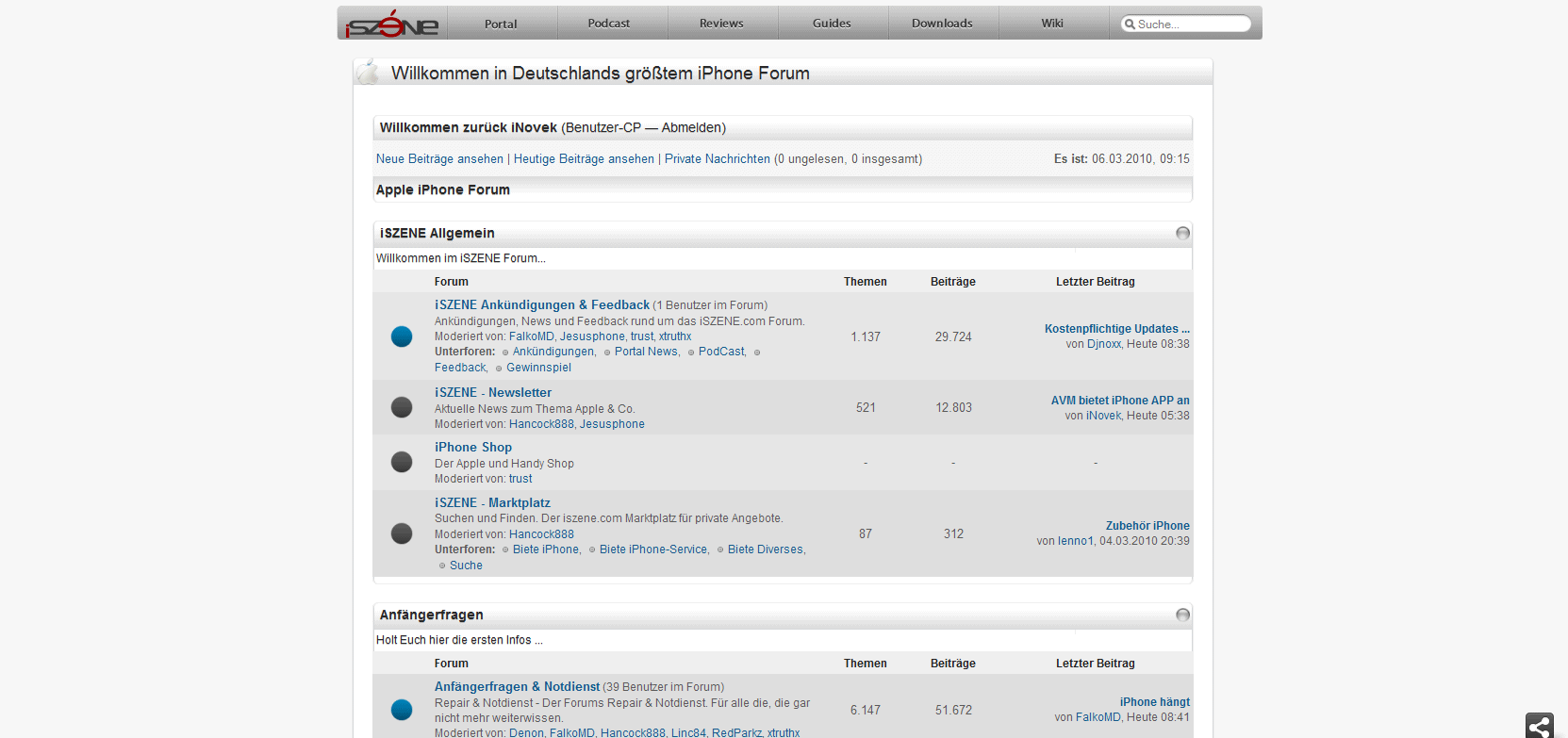The height and width of the screenshot is (738, 1568).
Task: Open the Gewinnspiel subforum
Action: coord(538,368)
